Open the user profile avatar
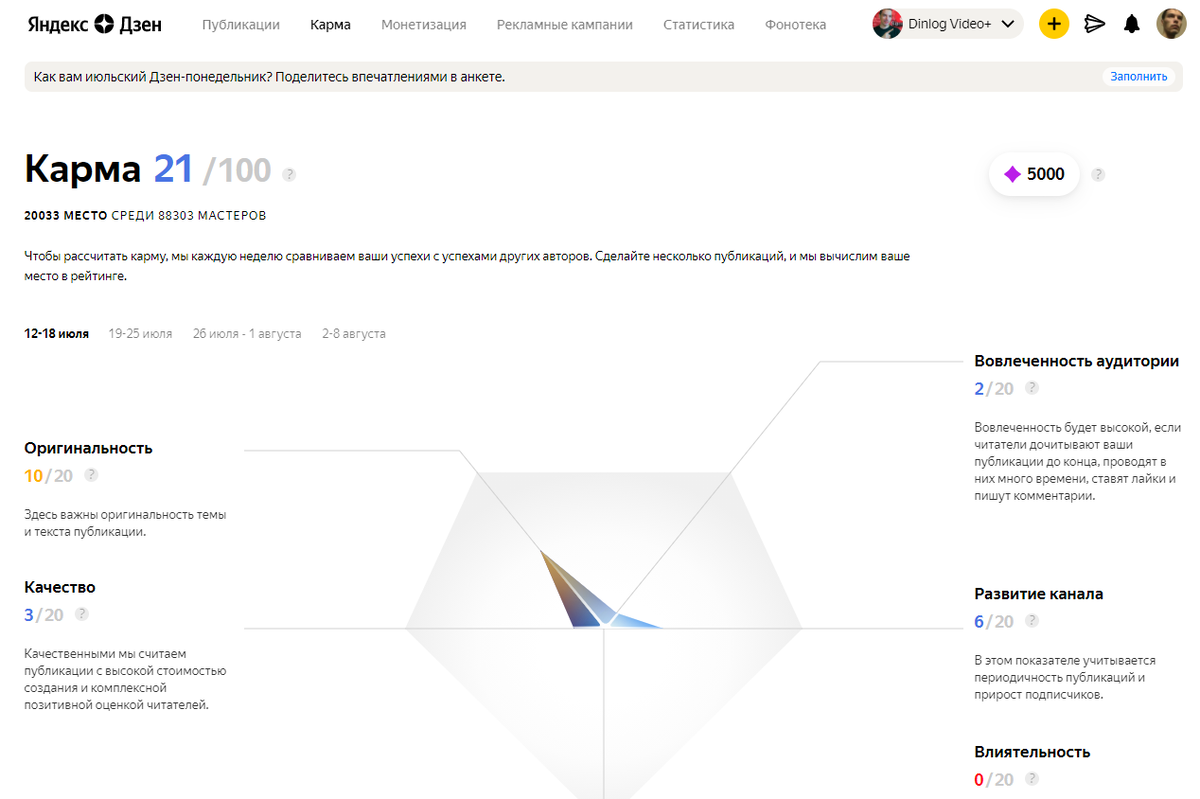Image resolution: width=1200 pixels, height=799 pixels. pyautogui.click(x=1172, y=24)
